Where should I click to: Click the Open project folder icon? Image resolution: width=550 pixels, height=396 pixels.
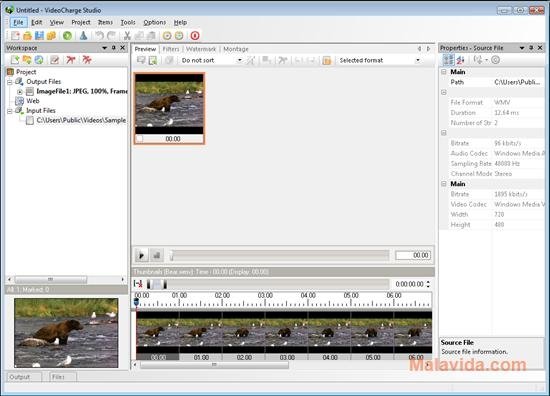[27, 35]
